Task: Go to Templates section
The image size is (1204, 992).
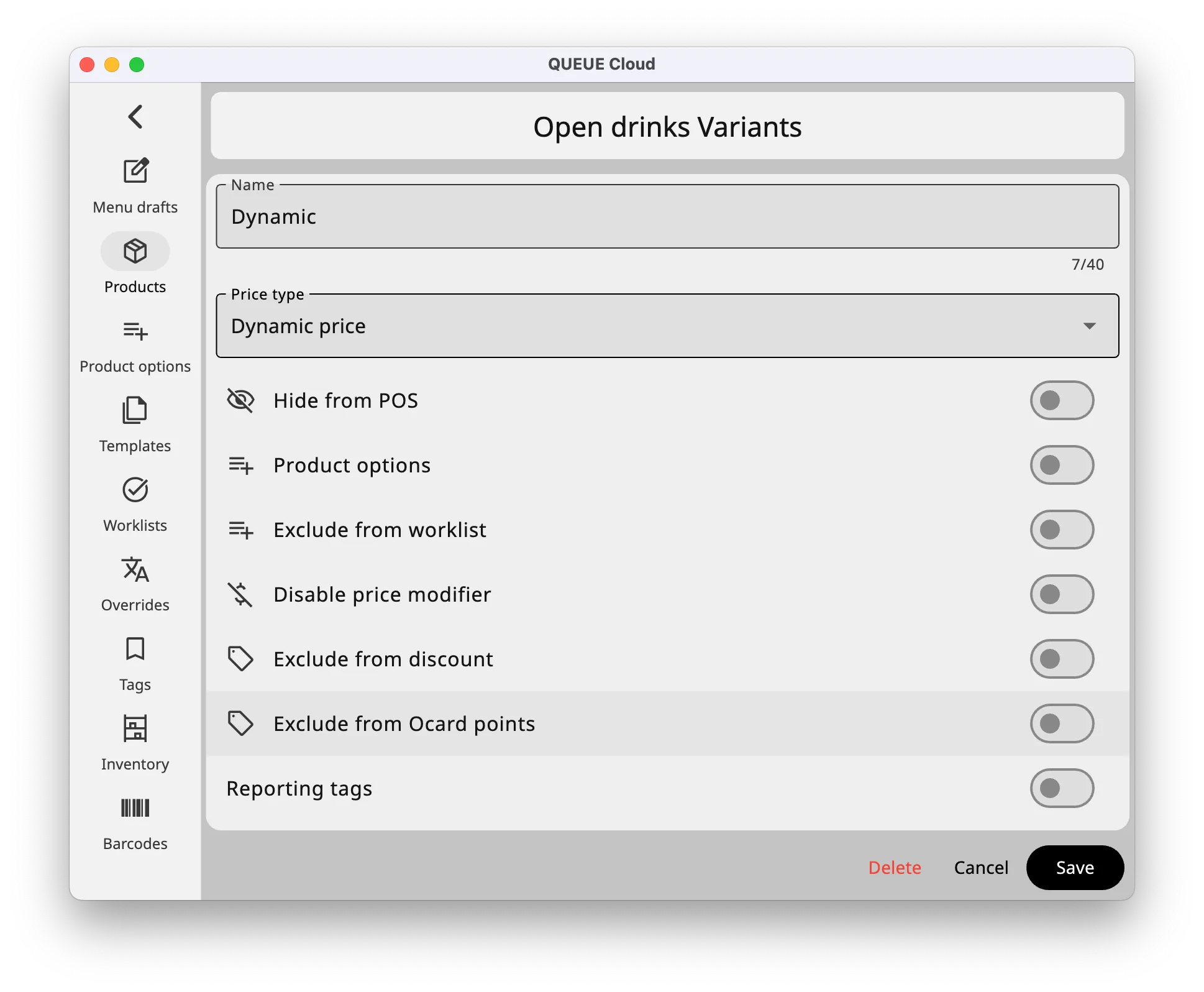Action: [135, 426]
